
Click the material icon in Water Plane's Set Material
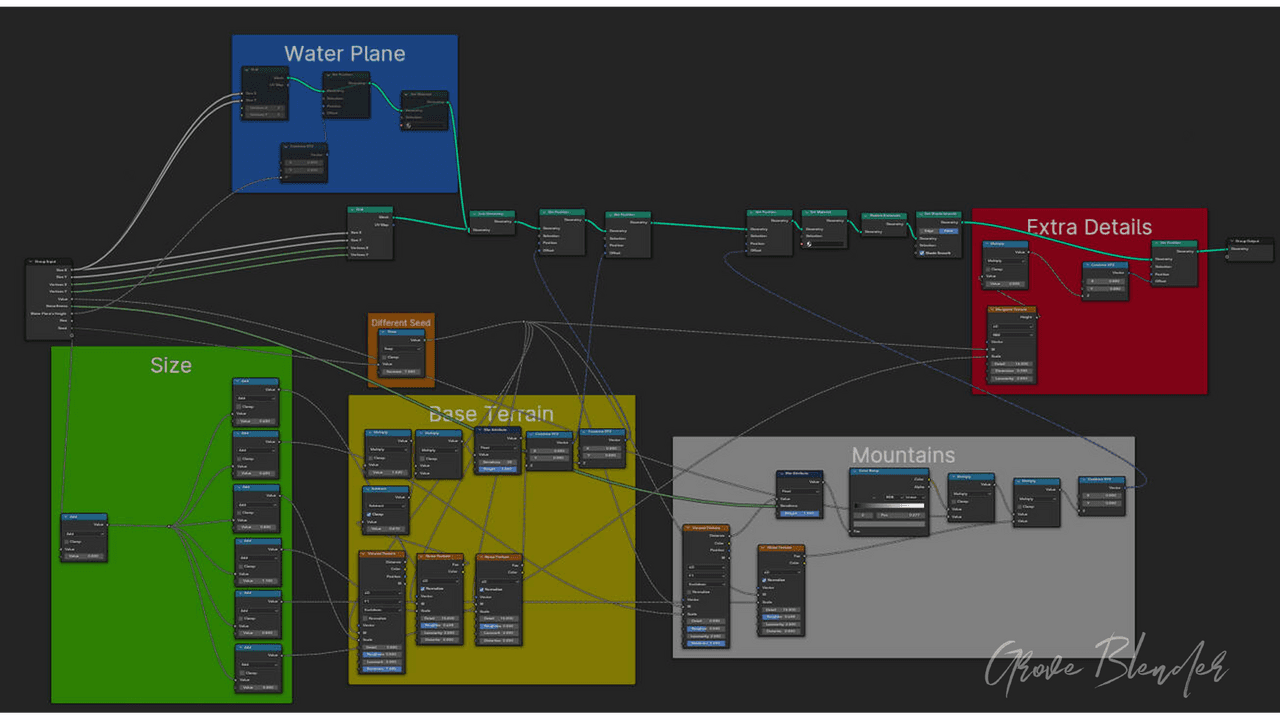[x=409, y=125]
